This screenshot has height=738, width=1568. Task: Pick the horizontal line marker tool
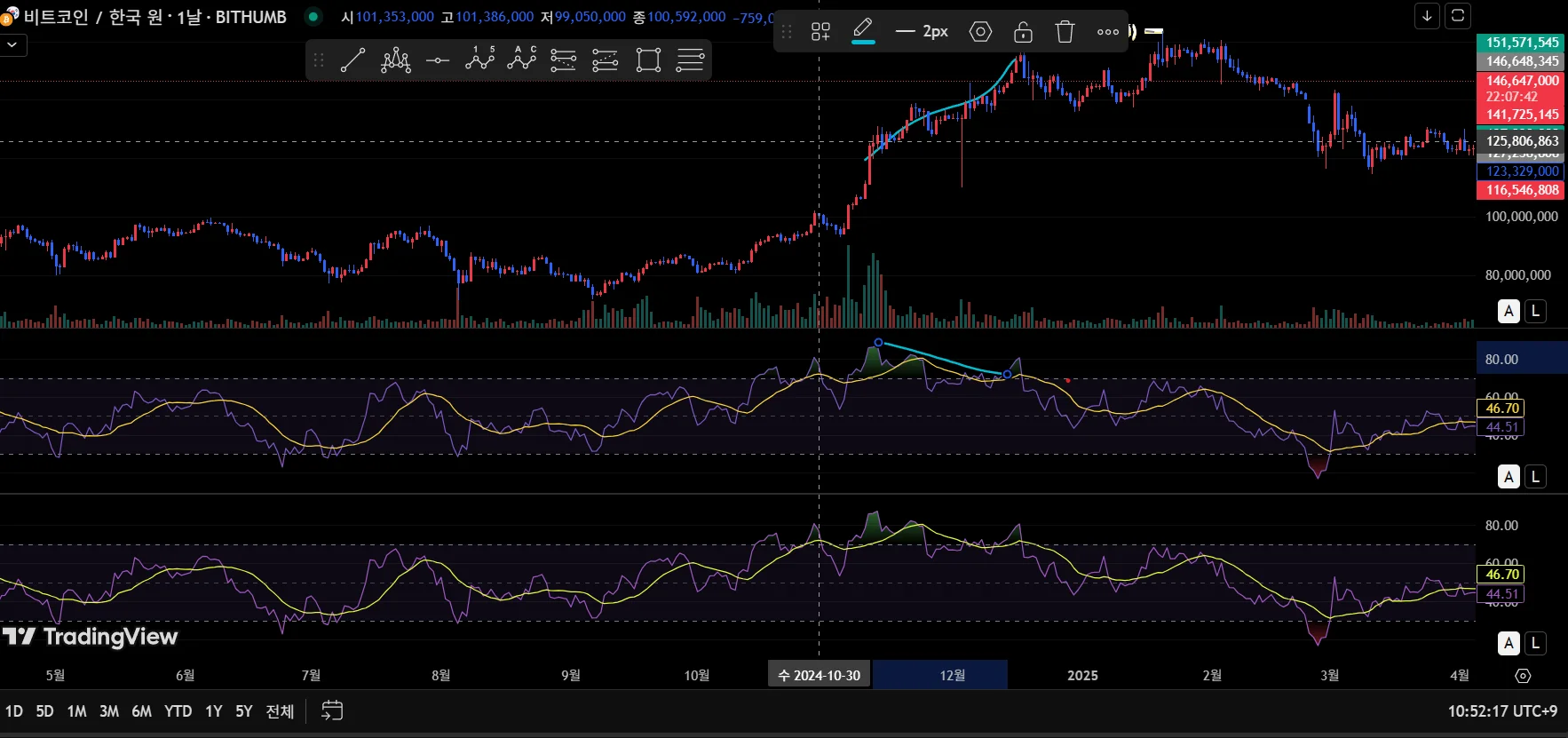438,60
